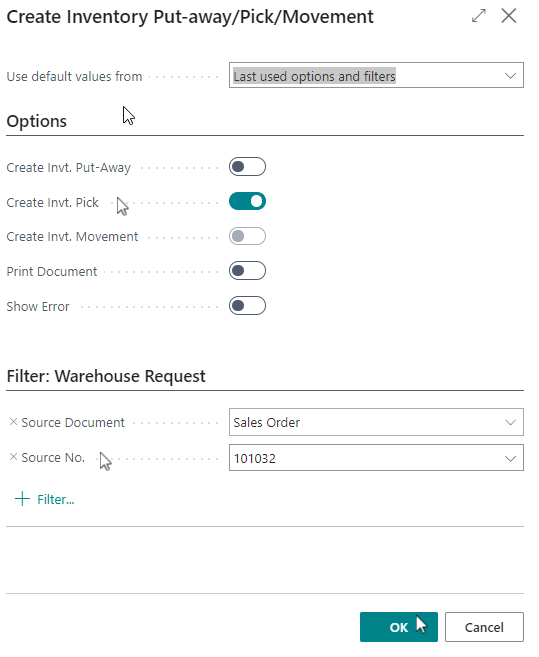
Task: Collapse Filter: Warehouse Request section header
Action: click(x=106, y=376)
